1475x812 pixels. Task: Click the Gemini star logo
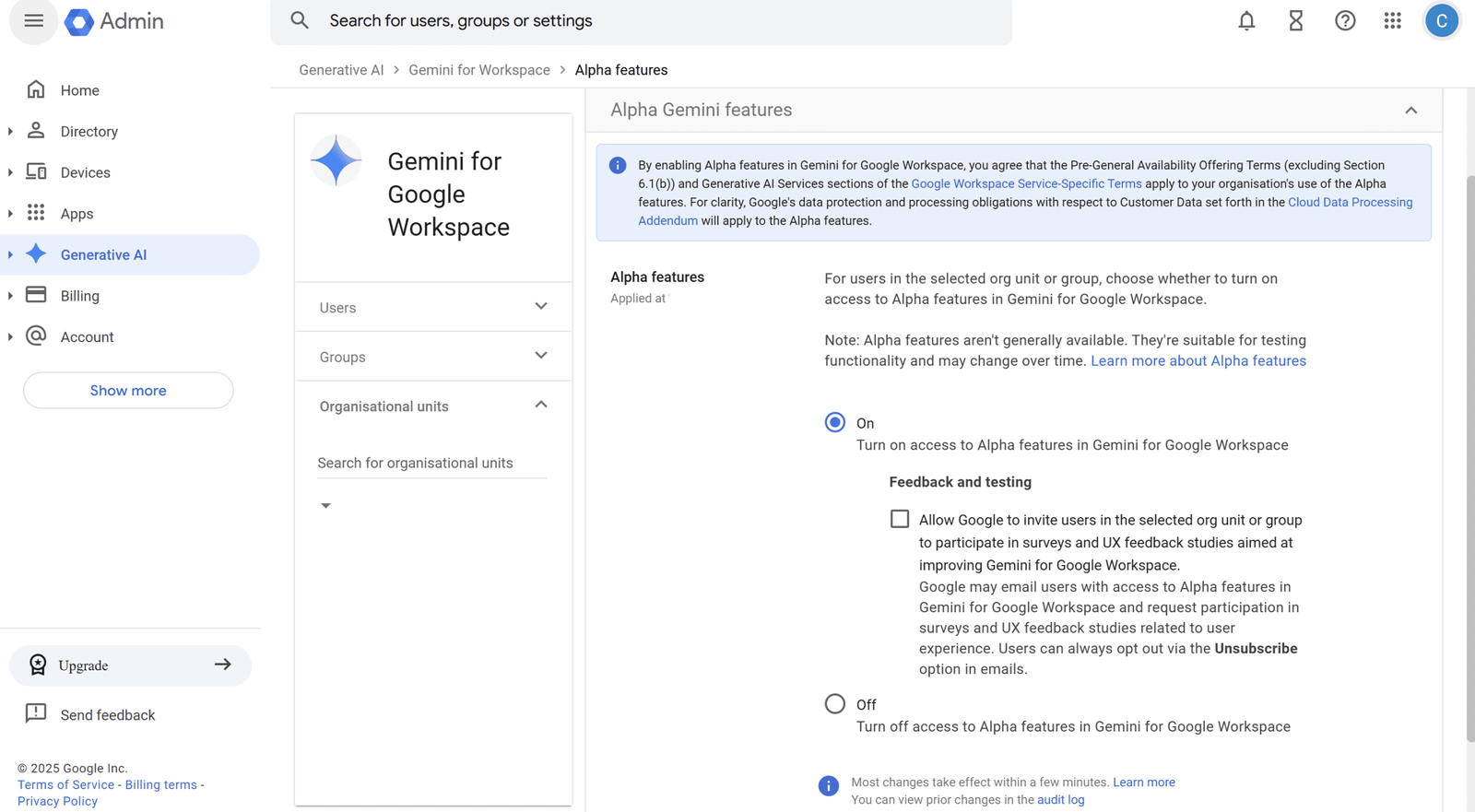pos(336,160)
